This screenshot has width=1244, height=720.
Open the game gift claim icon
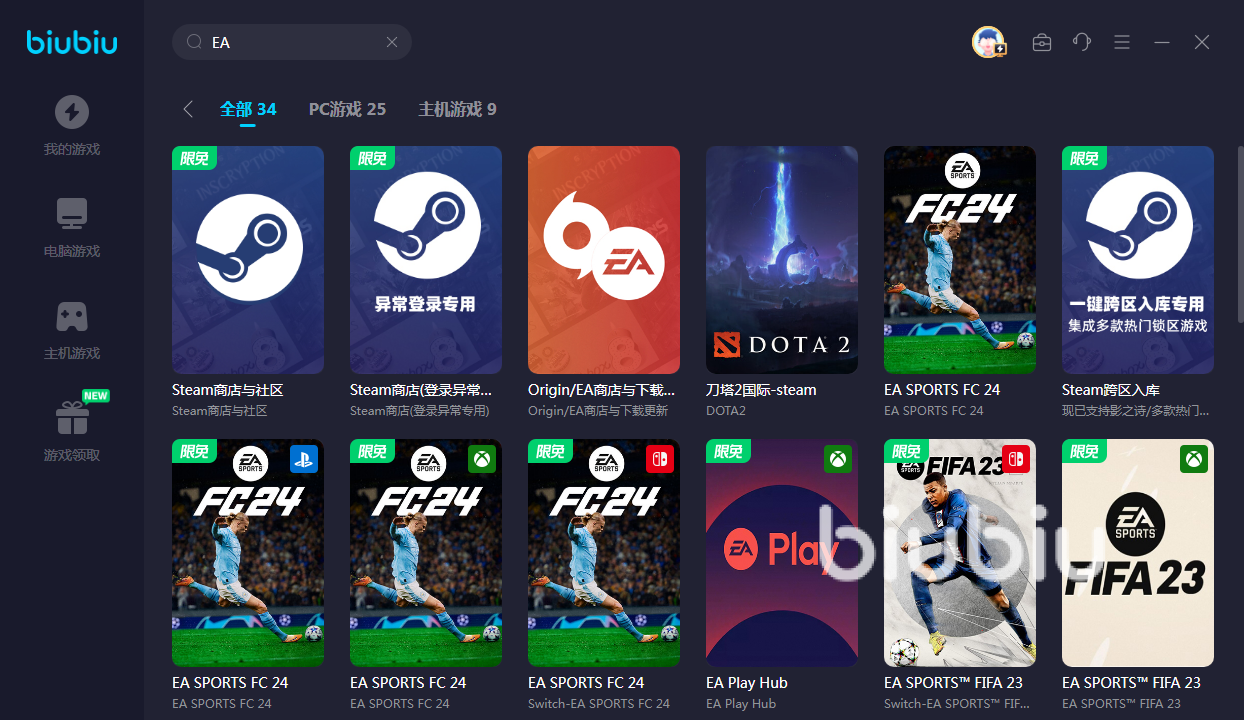click(x=71, y=418)
